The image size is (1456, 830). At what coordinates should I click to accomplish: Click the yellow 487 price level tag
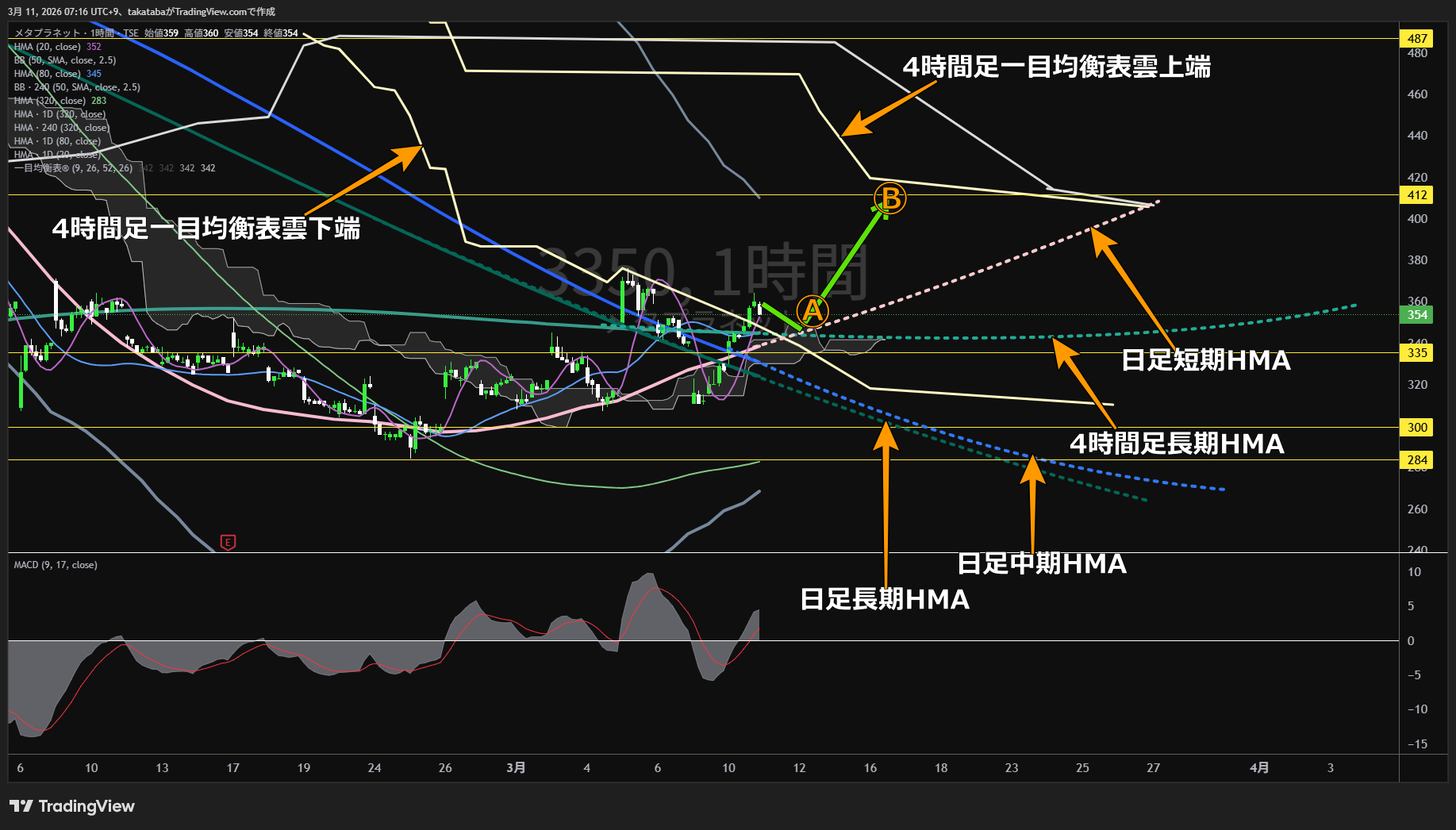[x=1417, y=38]
